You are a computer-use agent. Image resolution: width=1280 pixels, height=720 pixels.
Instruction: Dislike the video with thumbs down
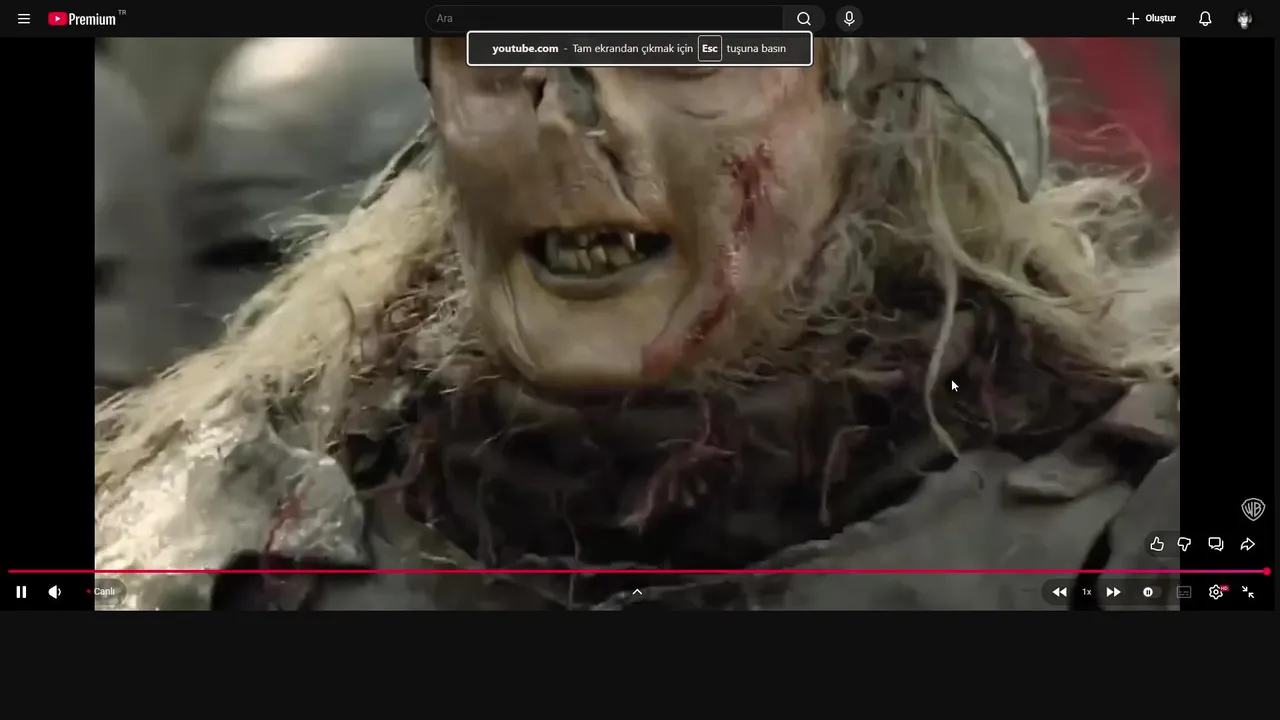coord(1184,544)
